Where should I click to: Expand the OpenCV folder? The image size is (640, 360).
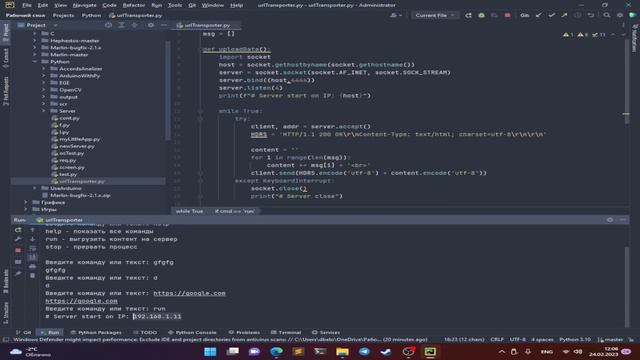44,89
